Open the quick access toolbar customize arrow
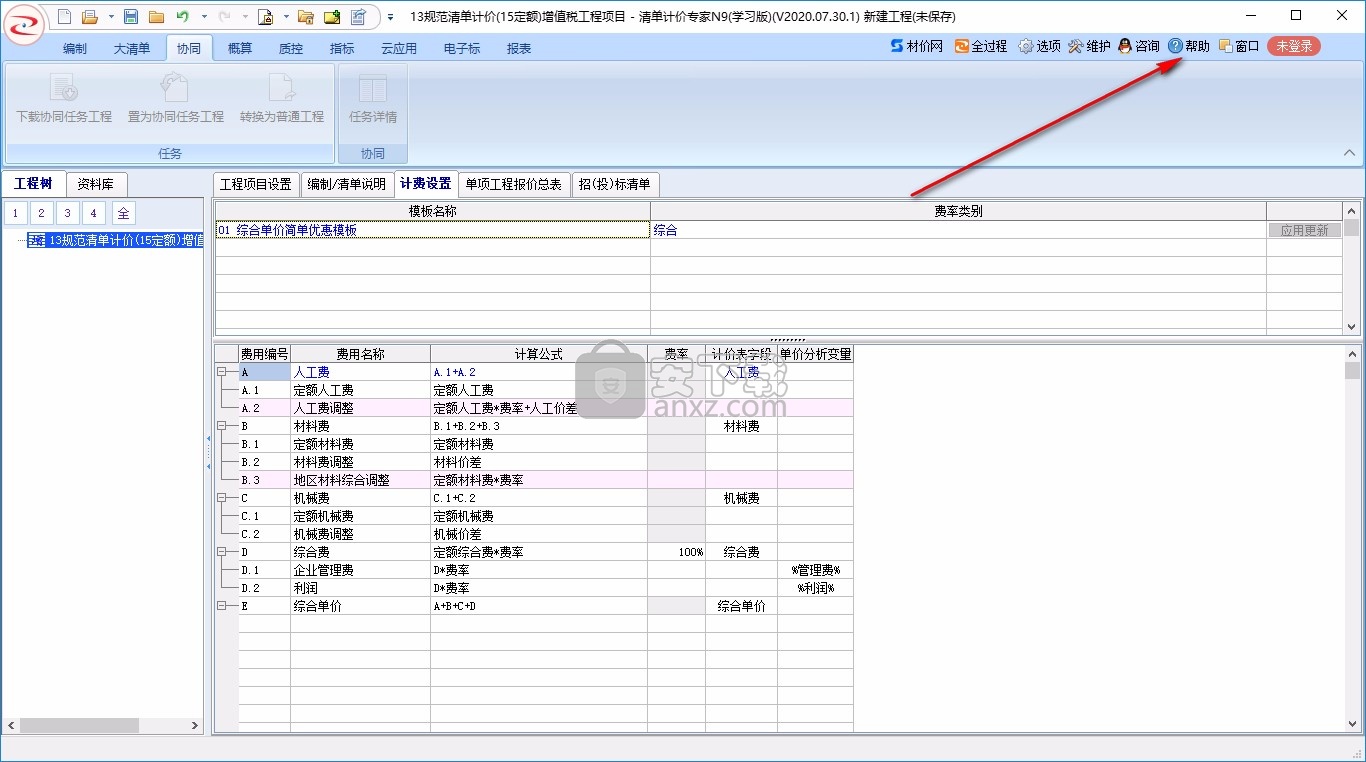The height and width of the screenshot is (762, 1366). 390,17
